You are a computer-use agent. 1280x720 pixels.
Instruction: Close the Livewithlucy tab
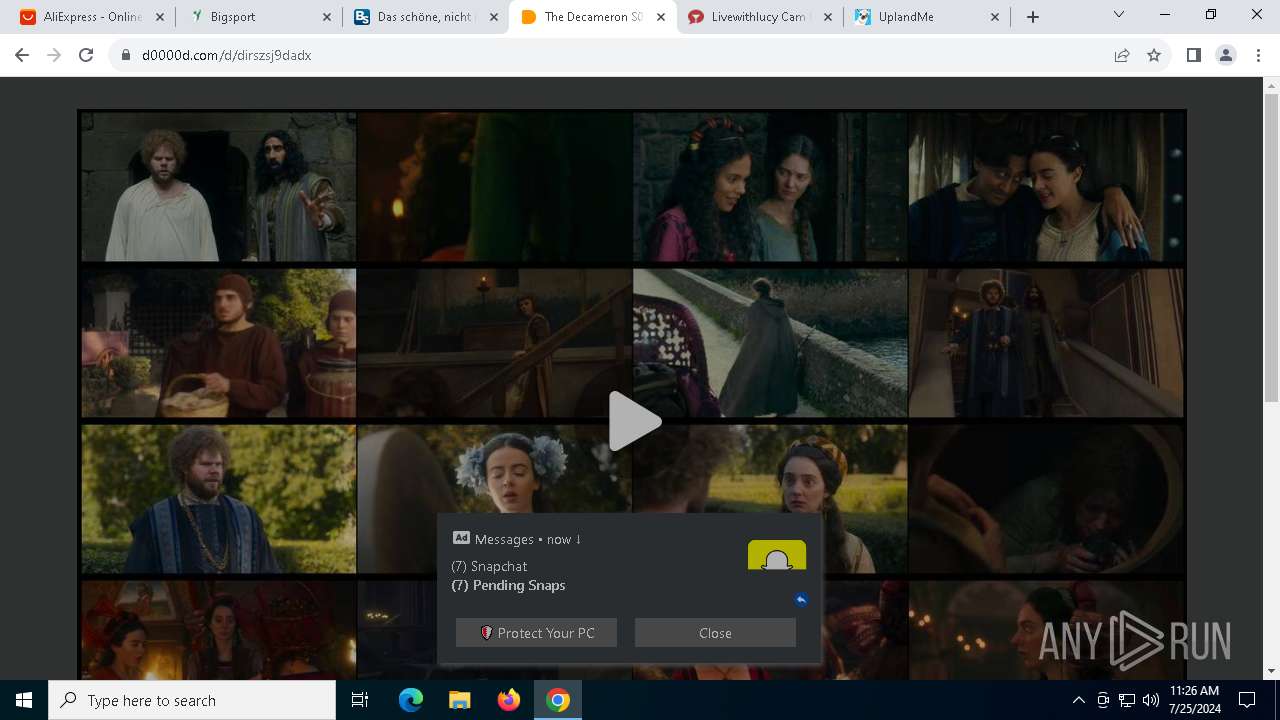point(827,17)
